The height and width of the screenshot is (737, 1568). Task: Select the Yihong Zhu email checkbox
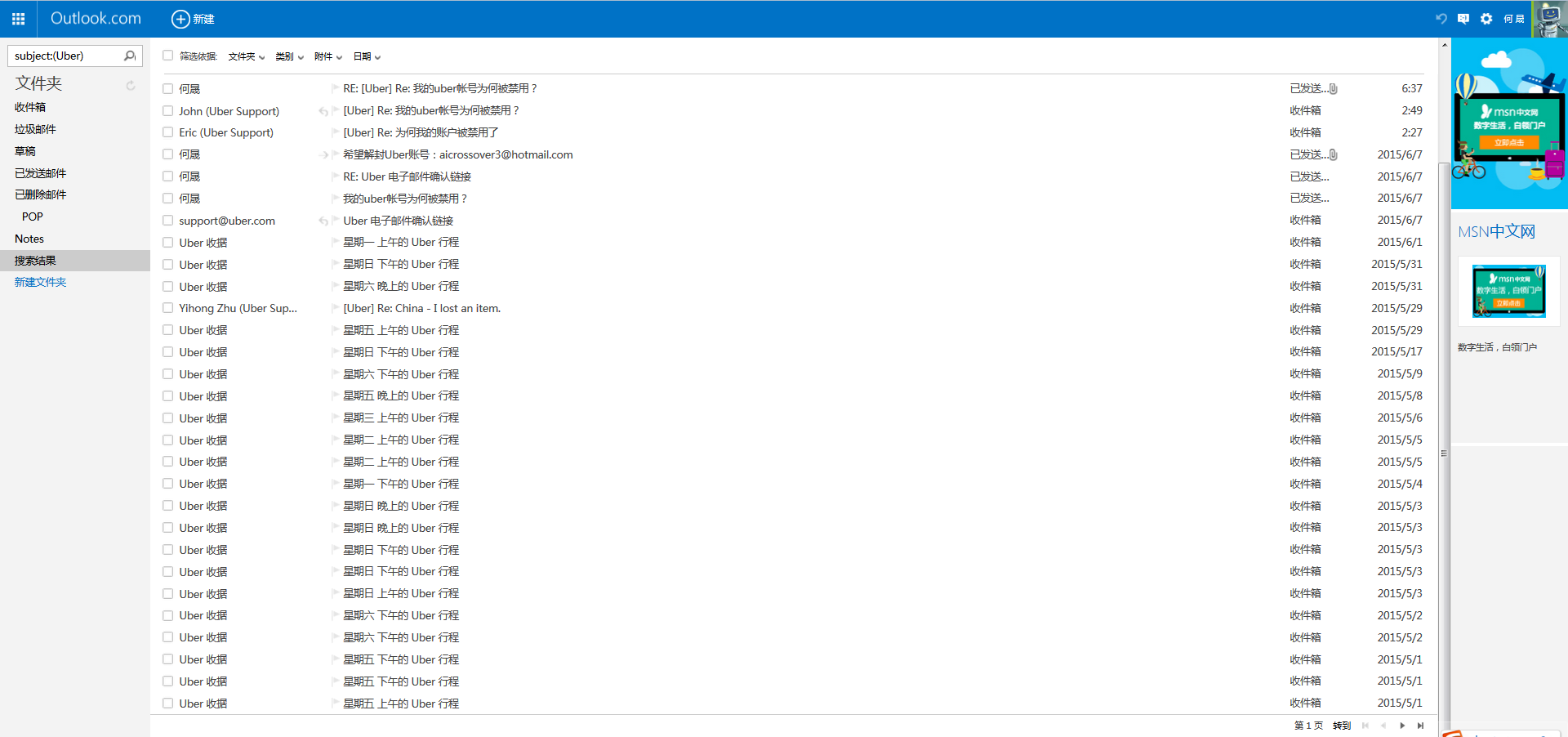coord(167,308)
